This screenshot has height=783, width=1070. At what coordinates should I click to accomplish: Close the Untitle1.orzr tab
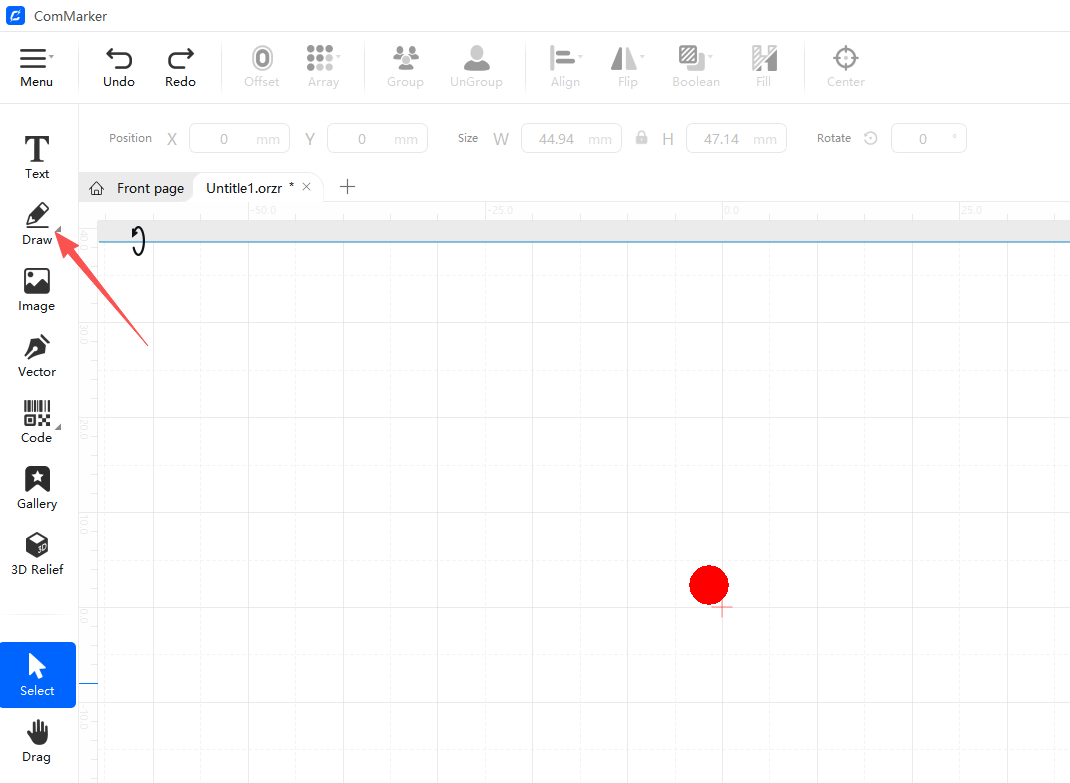[307, 187]
